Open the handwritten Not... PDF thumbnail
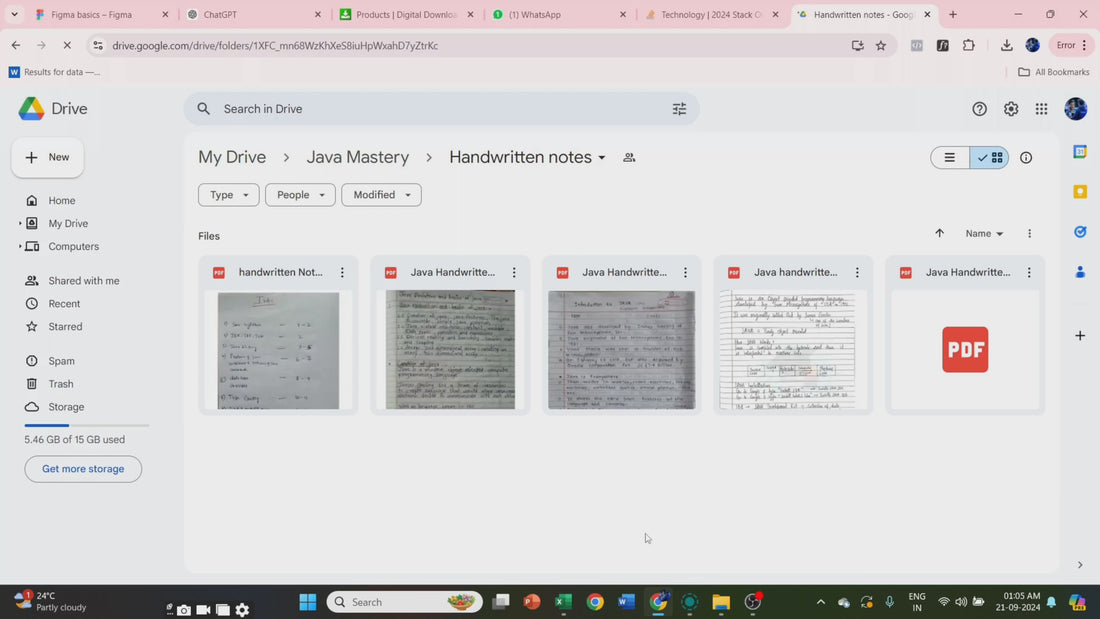The height and width of the screenshot is (619, 1100). 278,350
